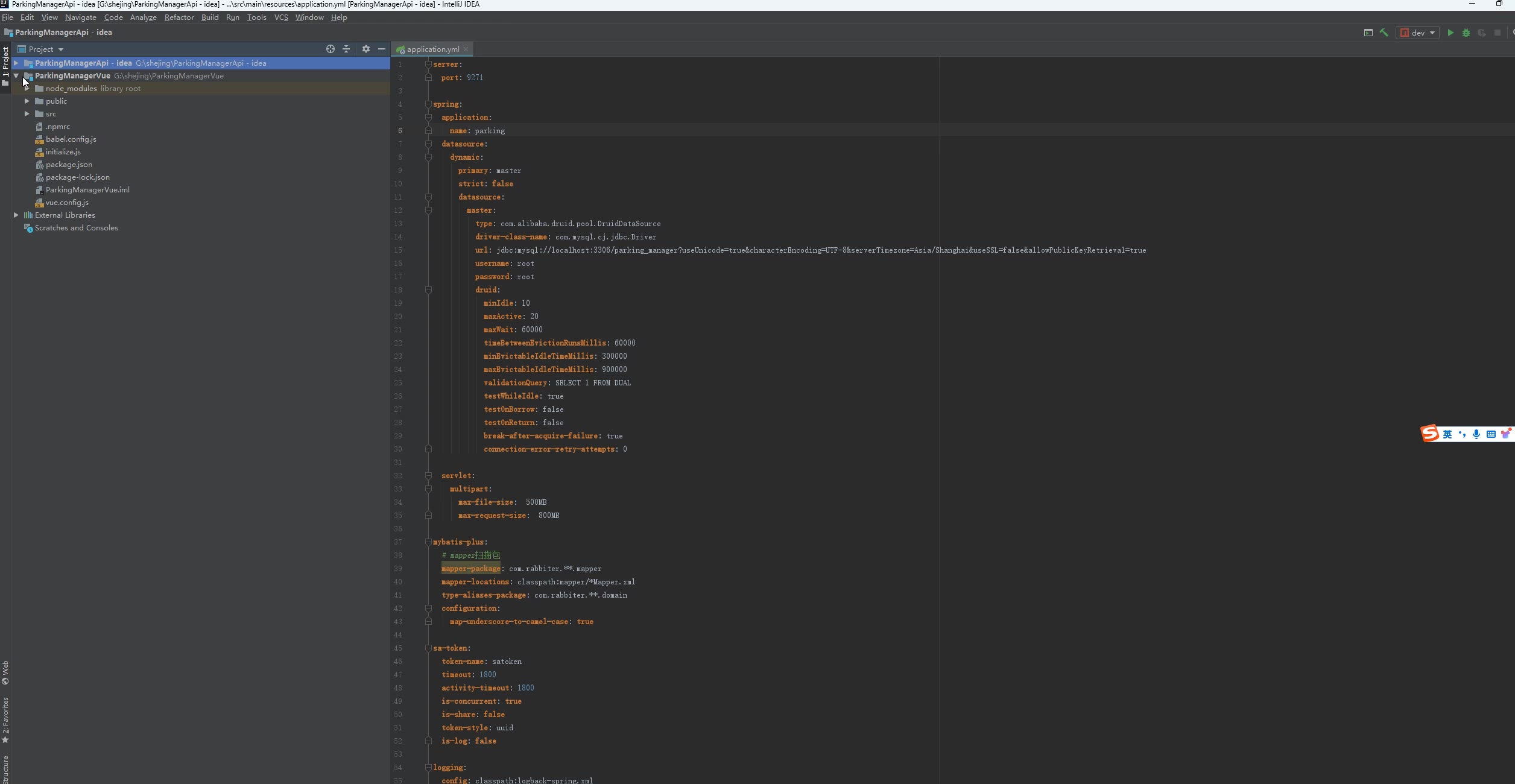The width and height of the screenshot is (1515, 784).
Task: Open the Refactor menu
Action: [179, 17]
